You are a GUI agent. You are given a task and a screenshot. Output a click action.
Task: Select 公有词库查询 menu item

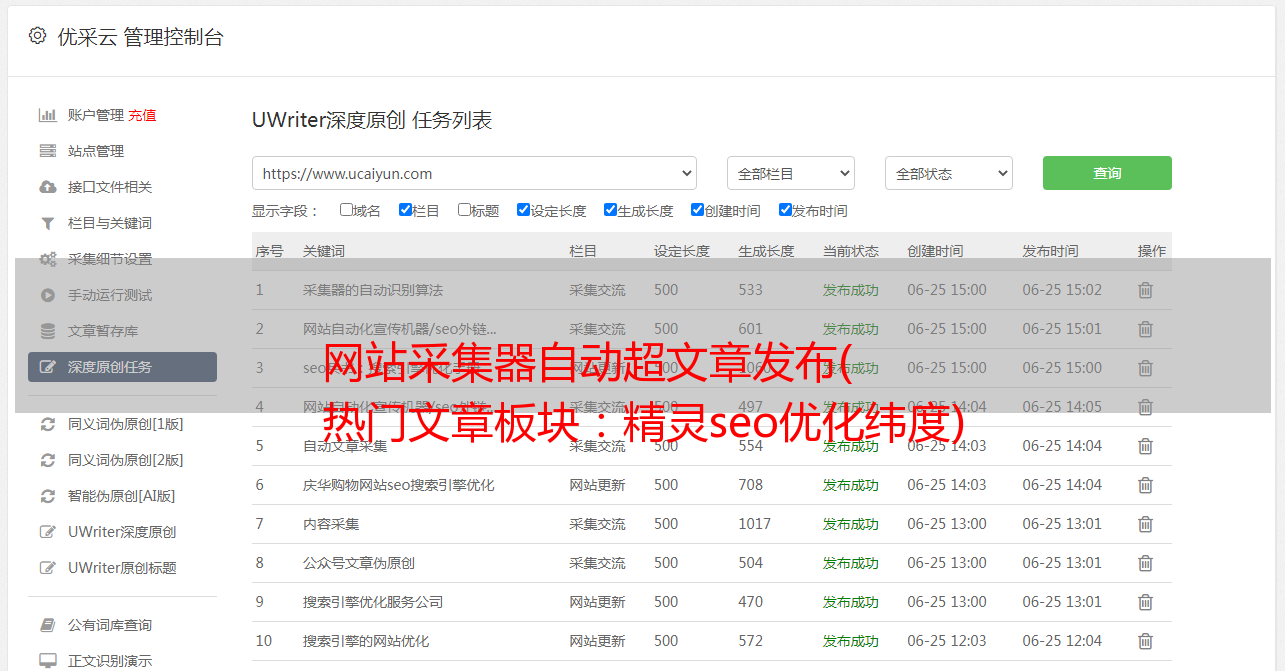coord(110,625)
